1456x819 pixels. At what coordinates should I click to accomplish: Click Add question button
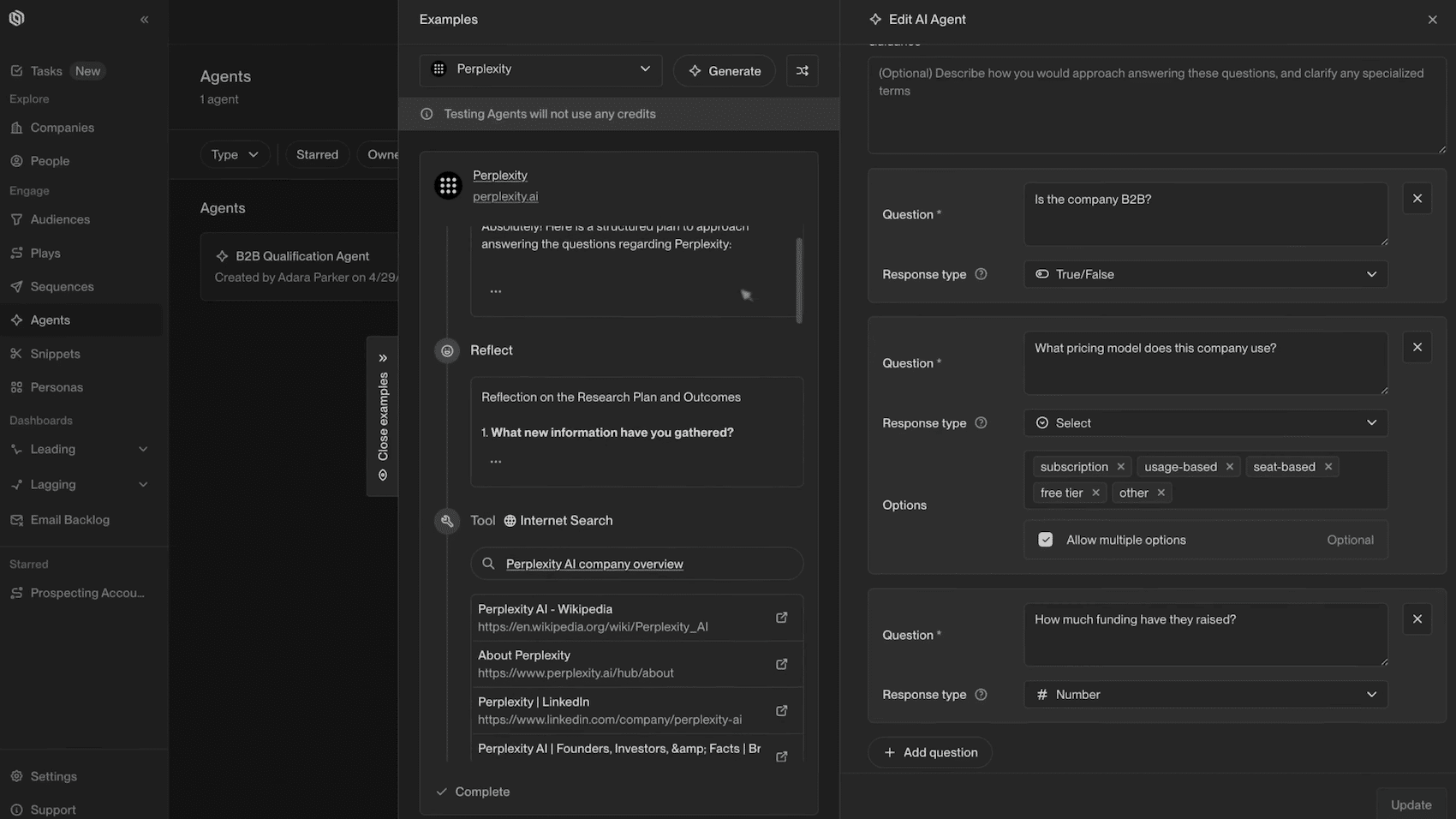pos(930,752)
